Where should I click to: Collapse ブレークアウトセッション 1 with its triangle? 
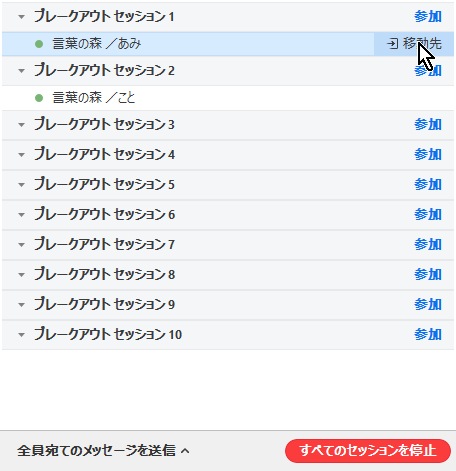click(x=22, y=17)
